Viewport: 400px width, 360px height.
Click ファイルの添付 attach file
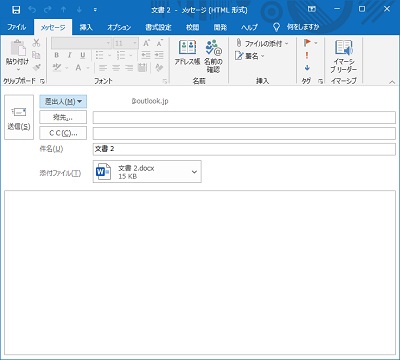pos(262,43)
